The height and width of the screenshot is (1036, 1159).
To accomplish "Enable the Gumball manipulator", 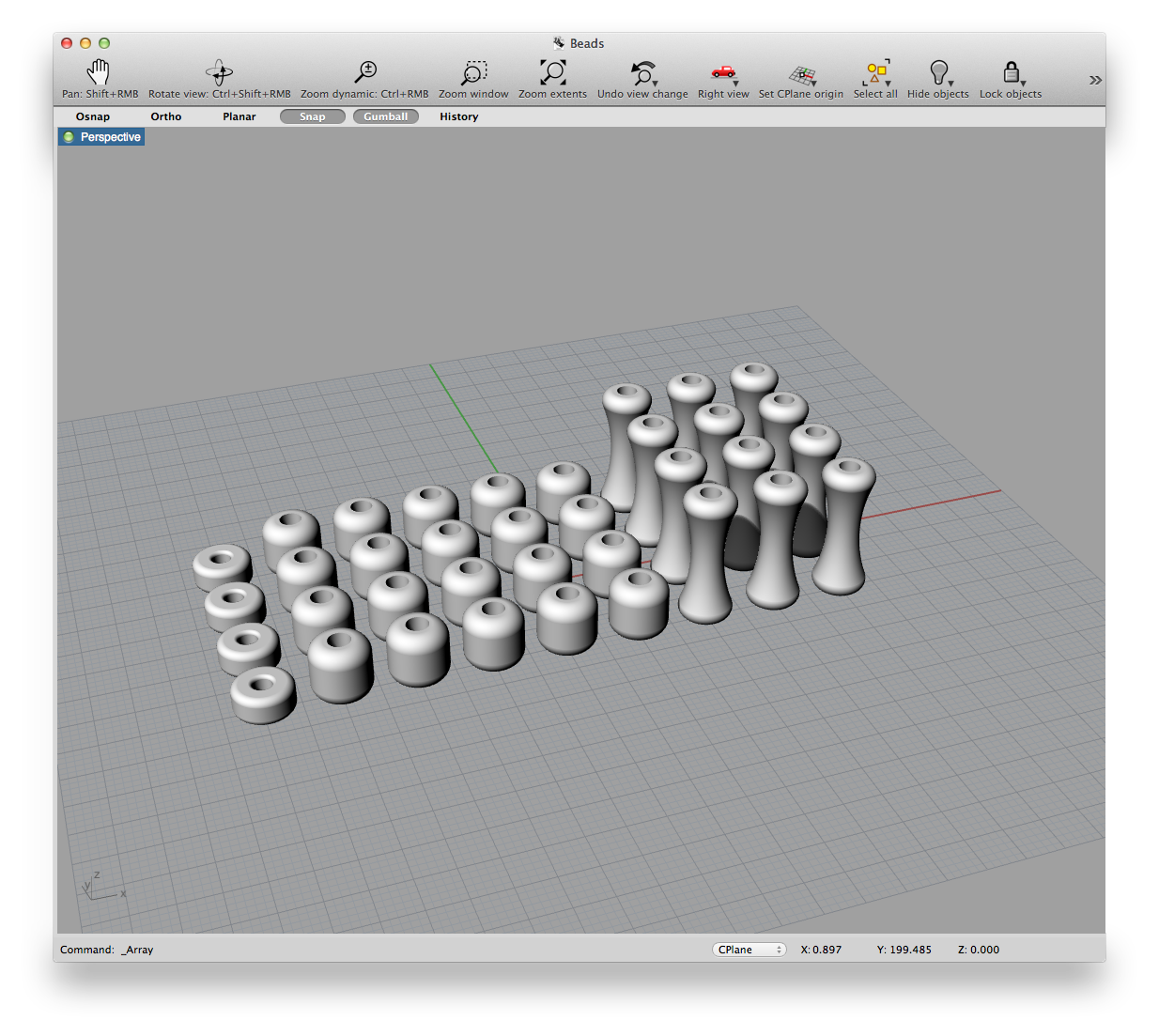I will (385, 116).
